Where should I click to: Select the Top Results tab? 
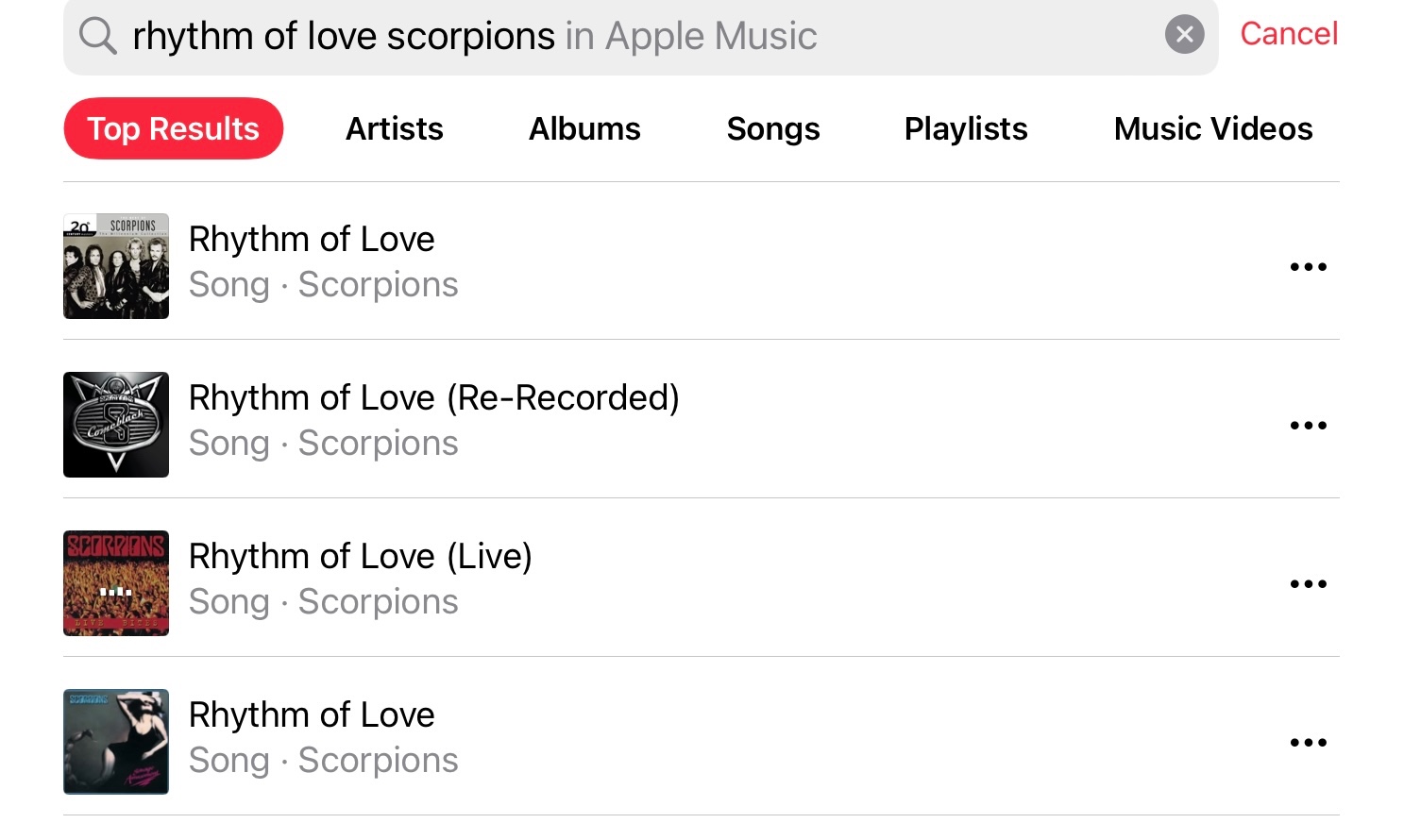click(174, 128)
